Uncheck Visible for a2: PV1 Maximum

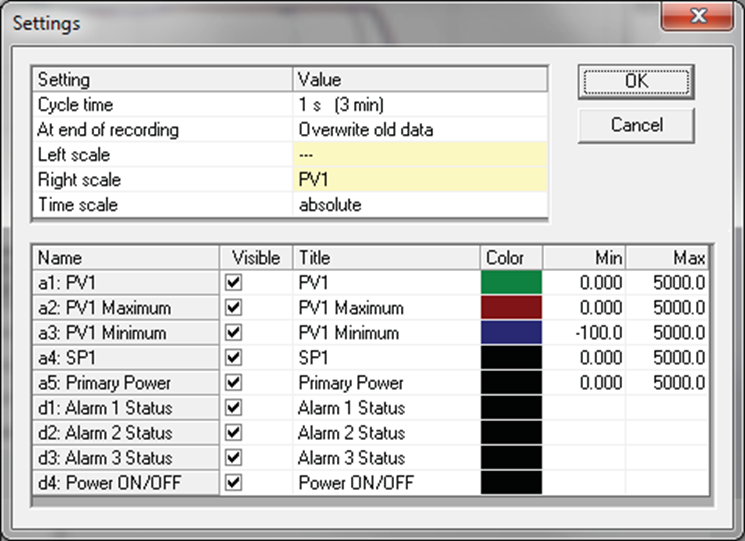coord(233,308)
